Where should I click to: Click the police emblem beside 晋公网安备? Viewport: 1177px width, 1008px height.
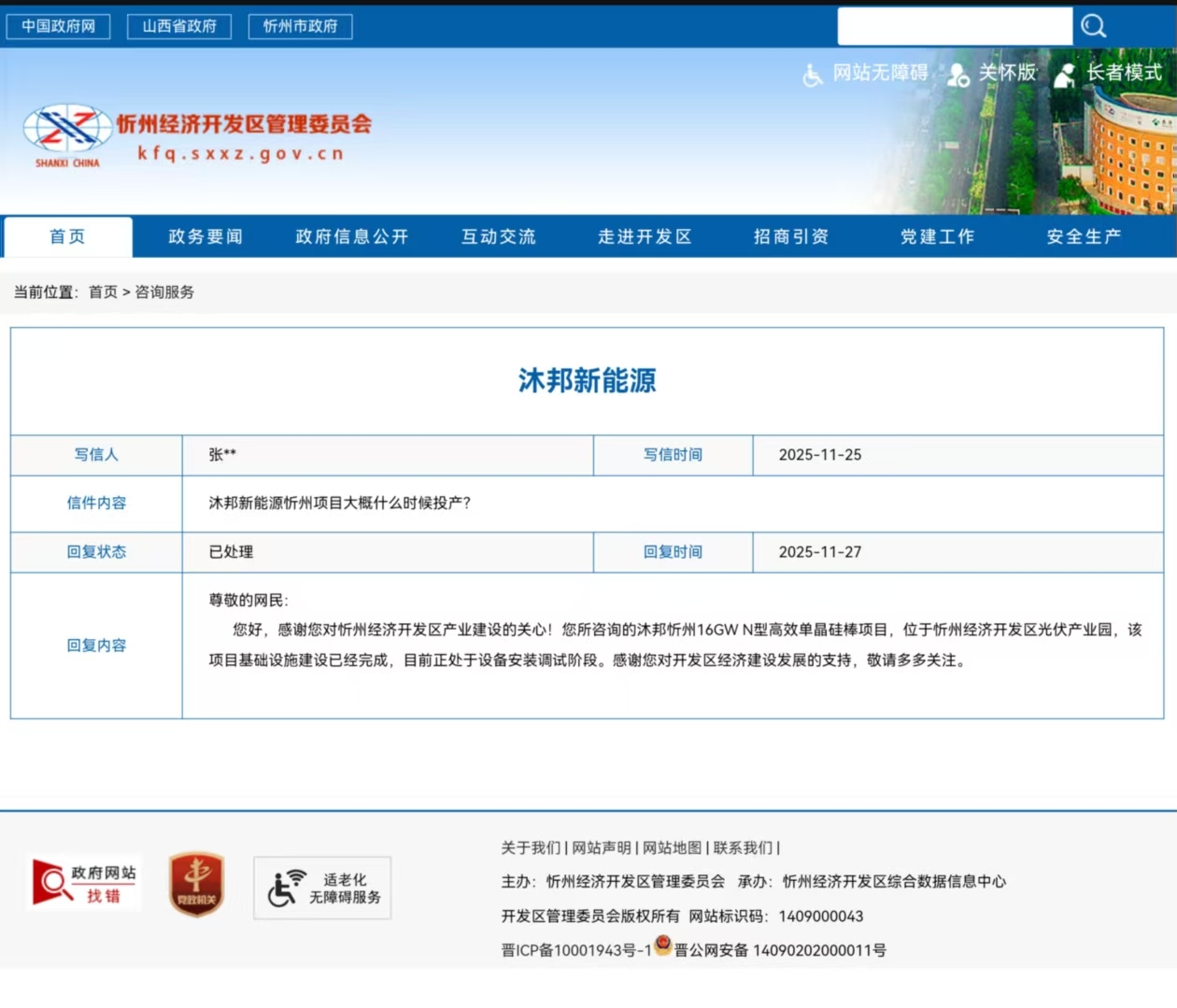point(663,945)
